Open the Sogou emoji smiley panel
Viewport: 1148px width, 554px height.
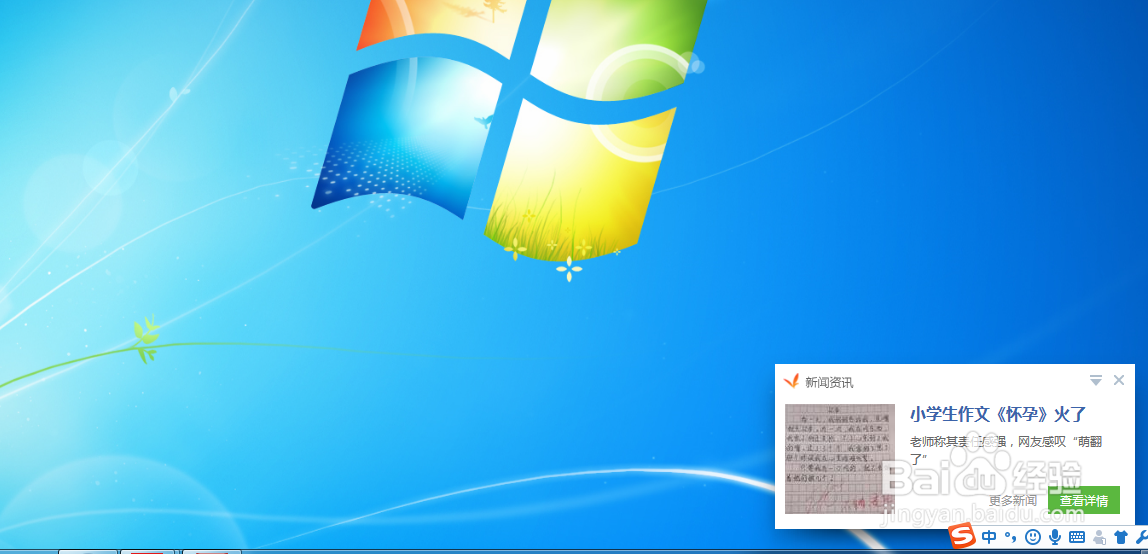click(1033, 537)
